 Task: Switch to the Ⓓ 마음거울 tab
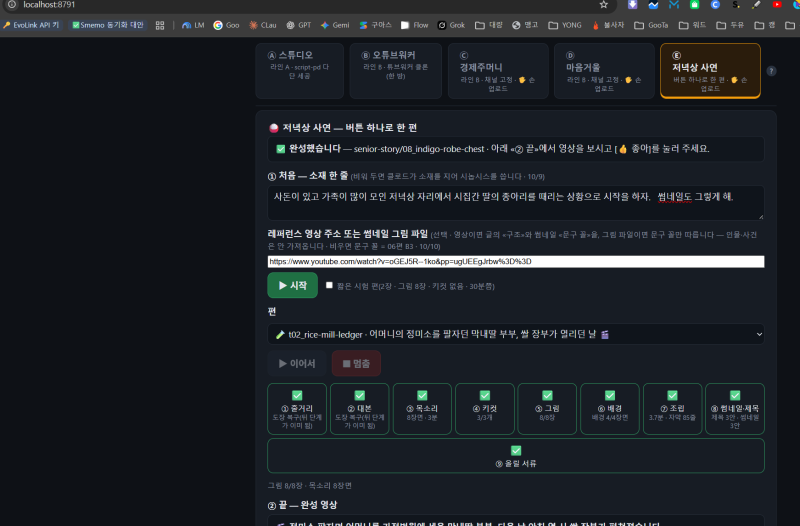click(x=604, y=70)
